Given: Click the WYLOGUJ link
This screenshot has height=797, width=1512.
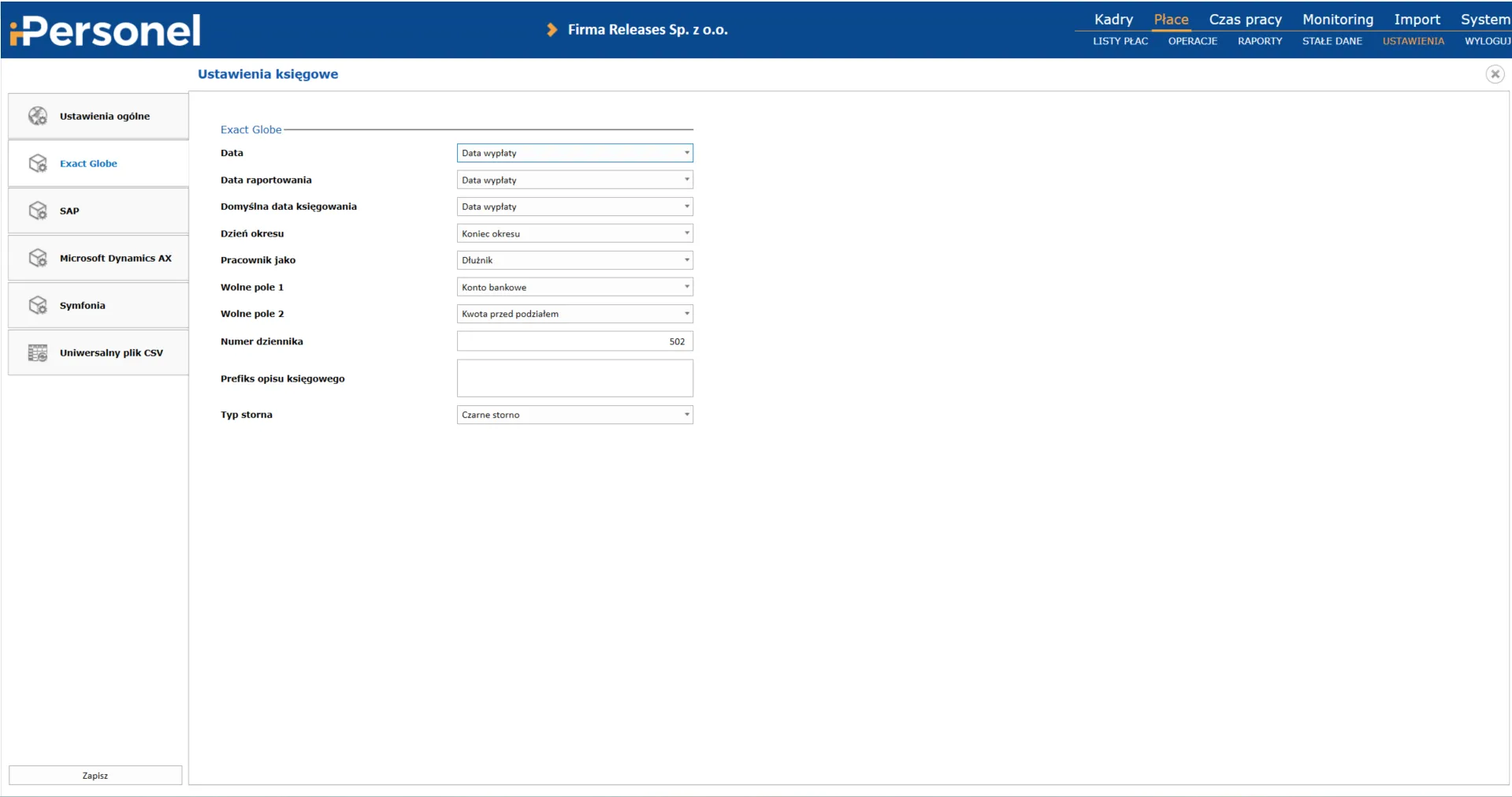Looking at the screenshot, I should [x=1487, y=41].
